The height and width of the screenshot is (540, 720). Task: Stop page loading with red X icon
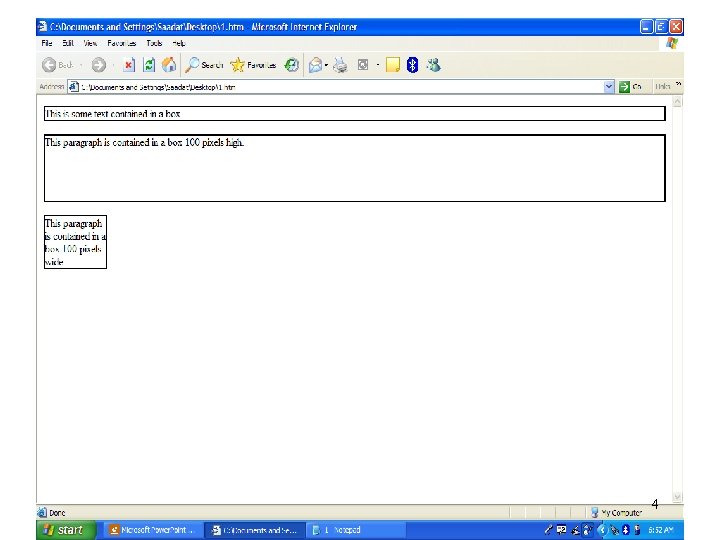point(129,65)
